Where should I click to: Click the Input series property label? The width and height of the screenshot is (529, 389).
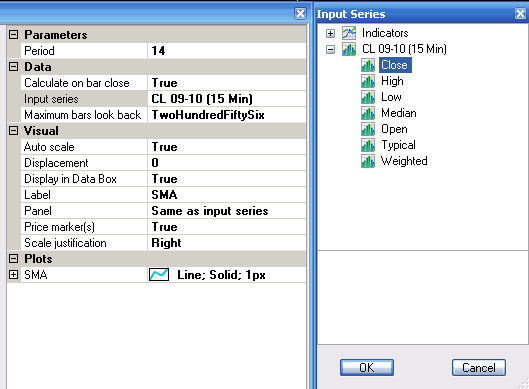[51, 99]
